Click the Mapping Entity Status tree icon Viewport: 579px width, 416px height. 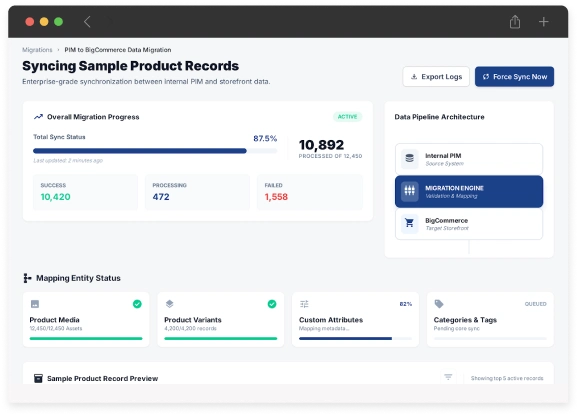click(x=27, y=278)
